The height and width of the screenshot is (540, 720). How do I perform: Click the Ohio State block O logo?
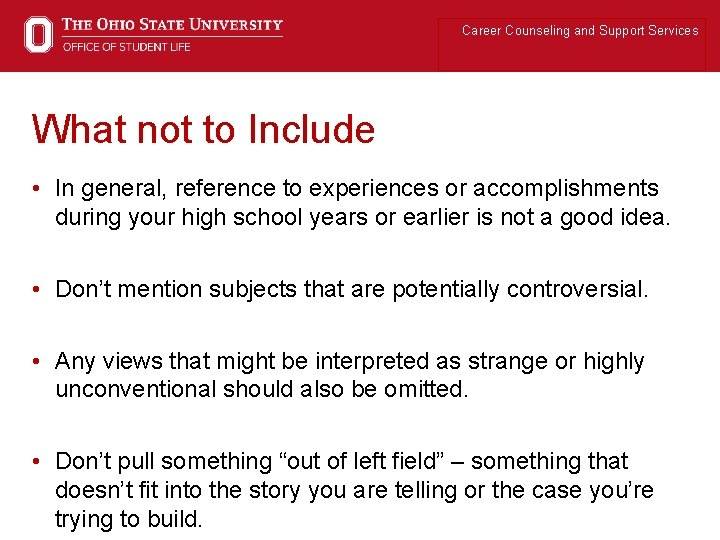pos(39,35)
